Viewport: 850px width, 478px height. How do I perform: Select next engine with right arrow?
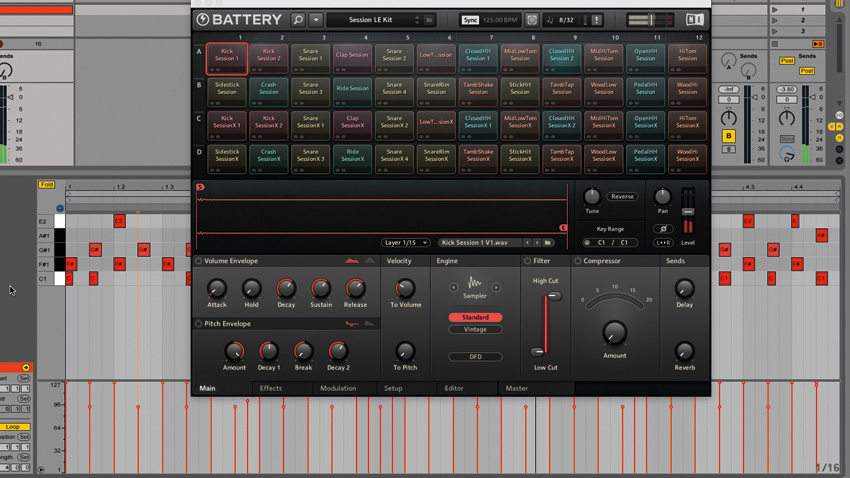pos(496,287)
